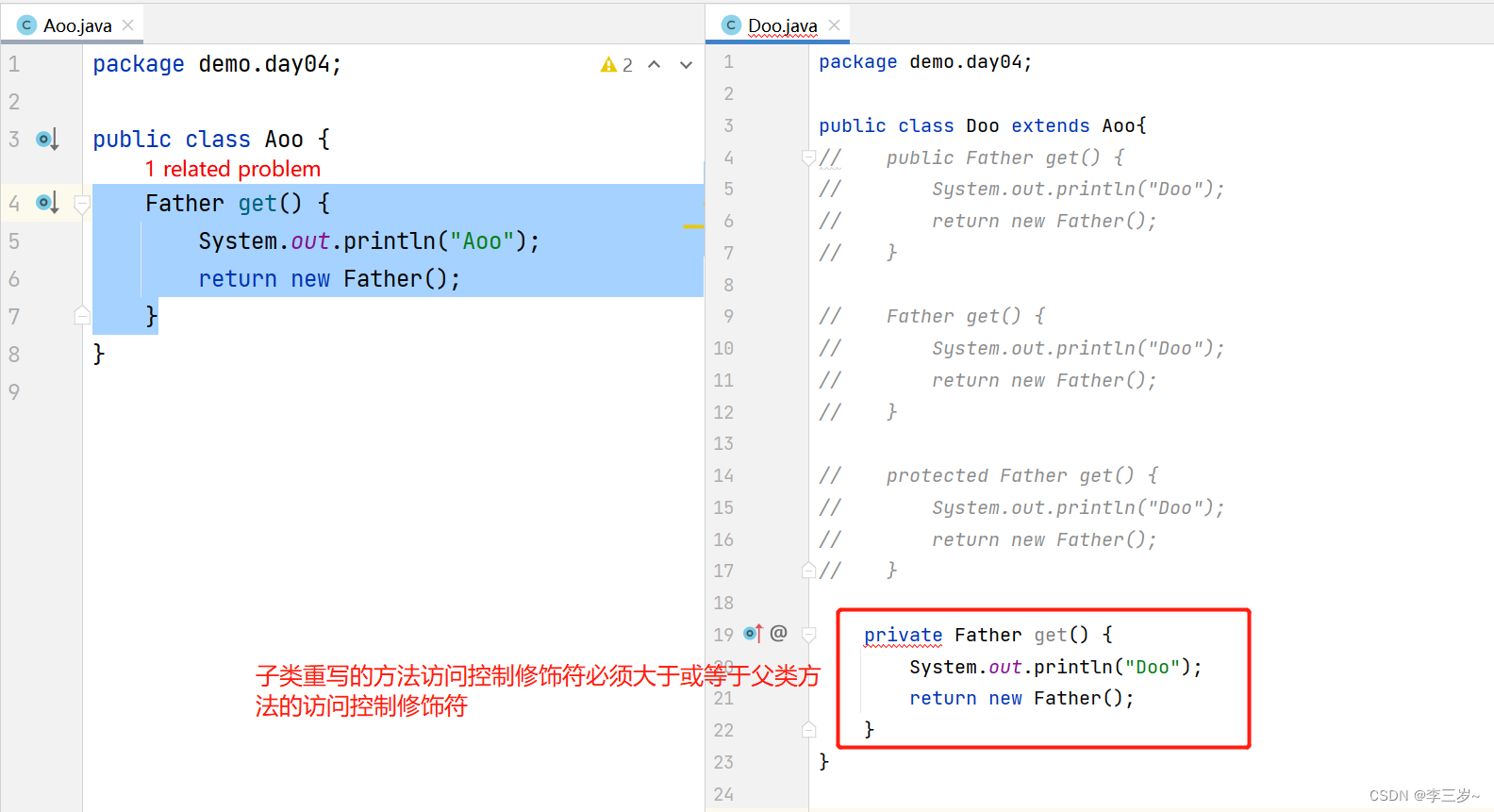Click the fold end marker at Aoo line 7
This screenshot has height=812, width=1494.
point(82,315)
